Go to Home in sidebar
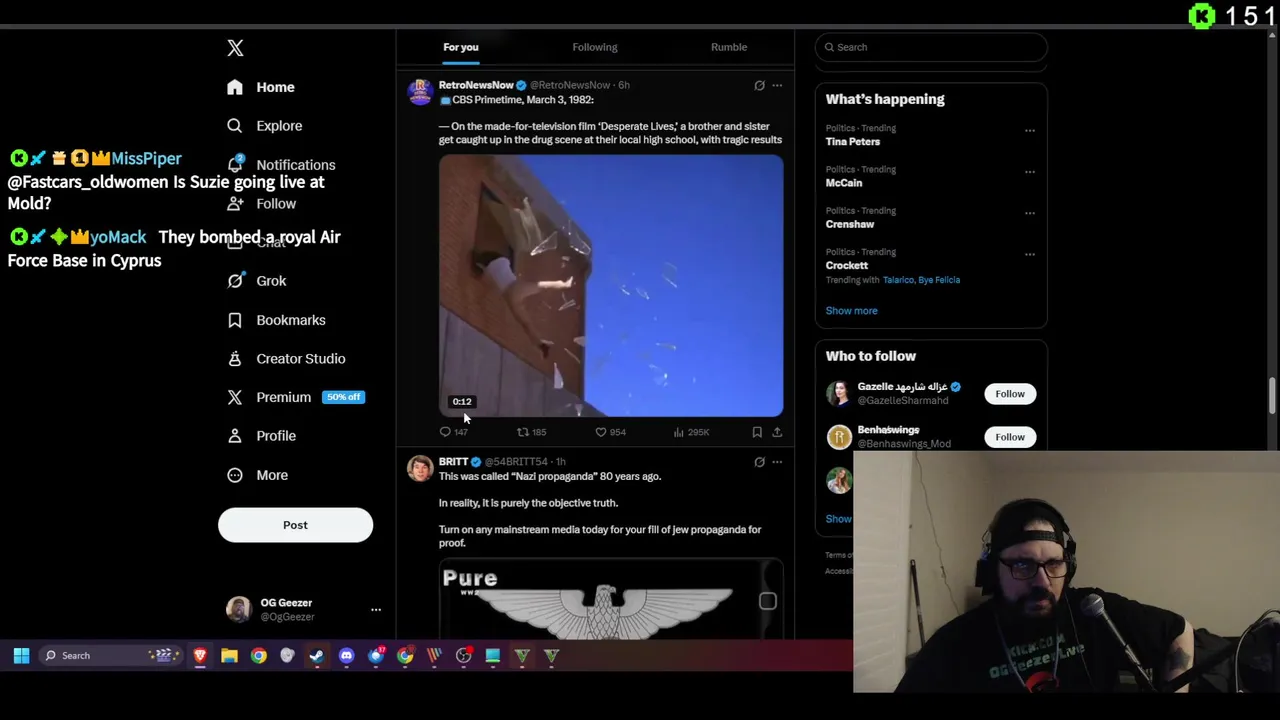Screen dimensions: 1280x720 pyautogui.click(x=261, y=87)
